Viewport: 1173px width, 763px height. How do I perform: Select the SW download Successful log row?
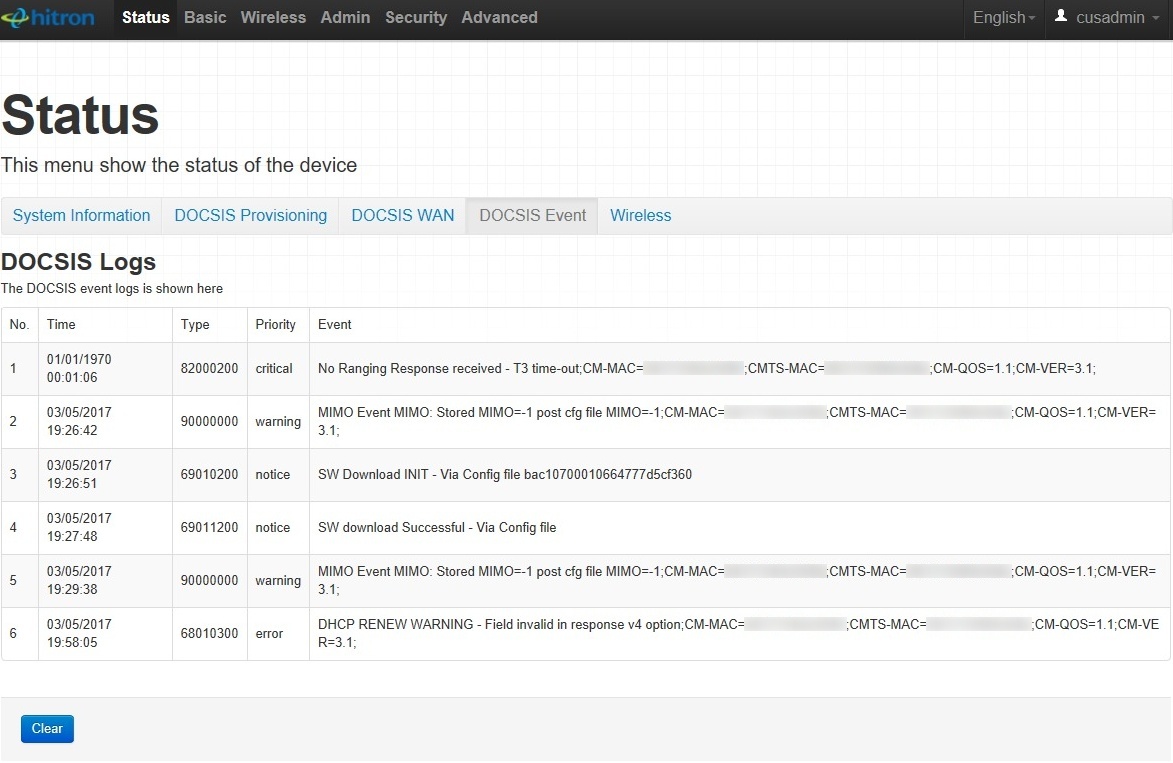pyautogui.click(x=586, y=527)
